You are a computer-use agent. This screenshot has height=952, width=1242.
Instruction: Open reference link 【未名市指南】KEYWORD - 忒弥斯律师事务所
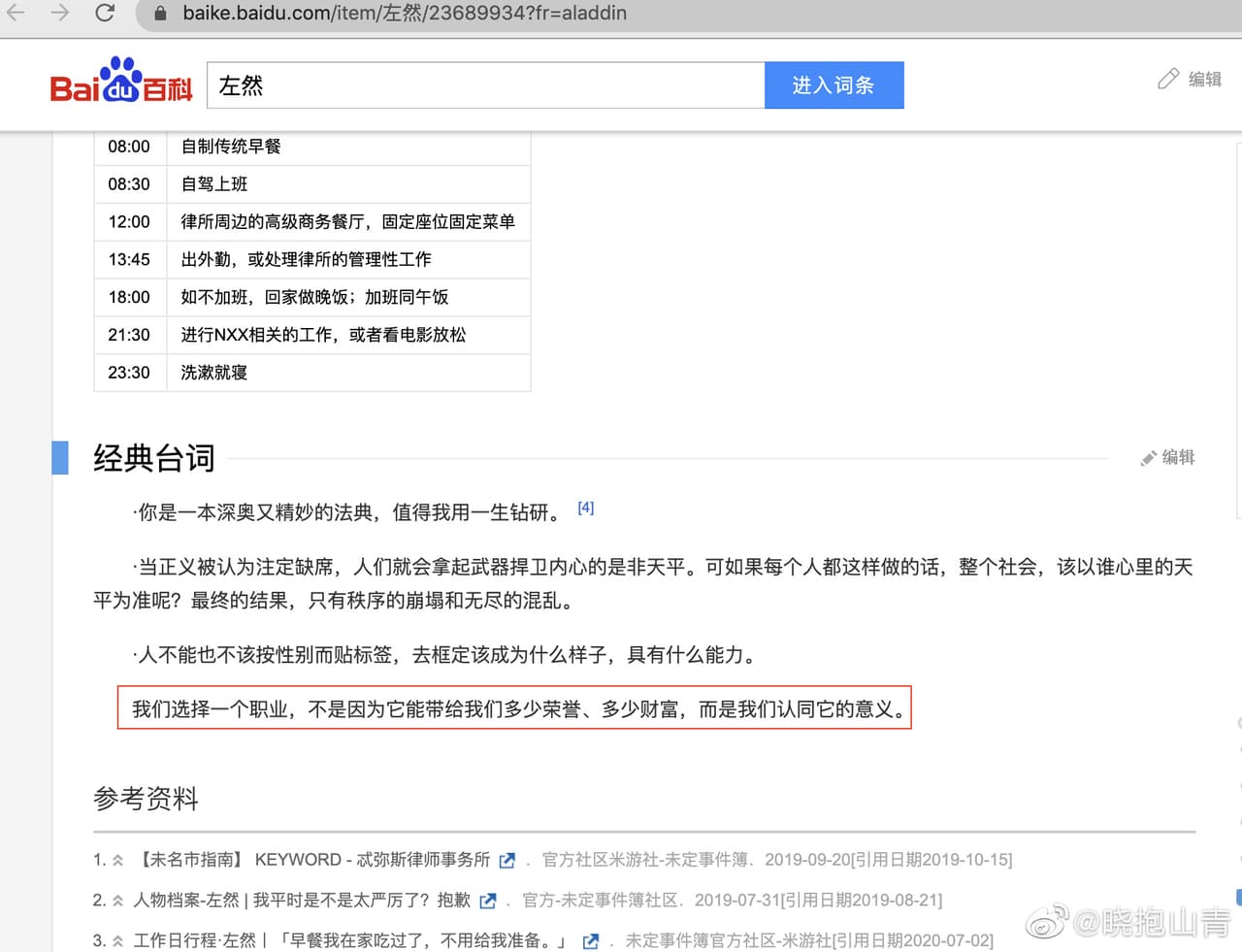(312, 860)
